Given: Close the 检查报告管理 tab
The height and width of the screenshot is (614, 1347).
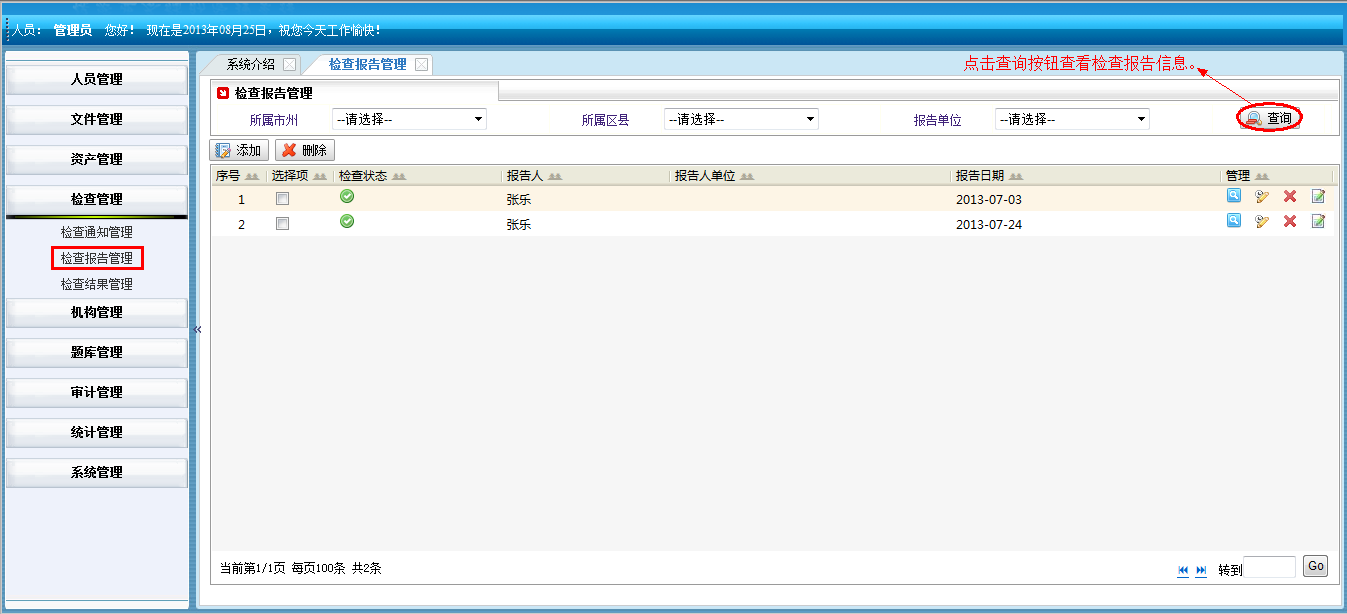Looking at the screenshot, I should 421,64.
